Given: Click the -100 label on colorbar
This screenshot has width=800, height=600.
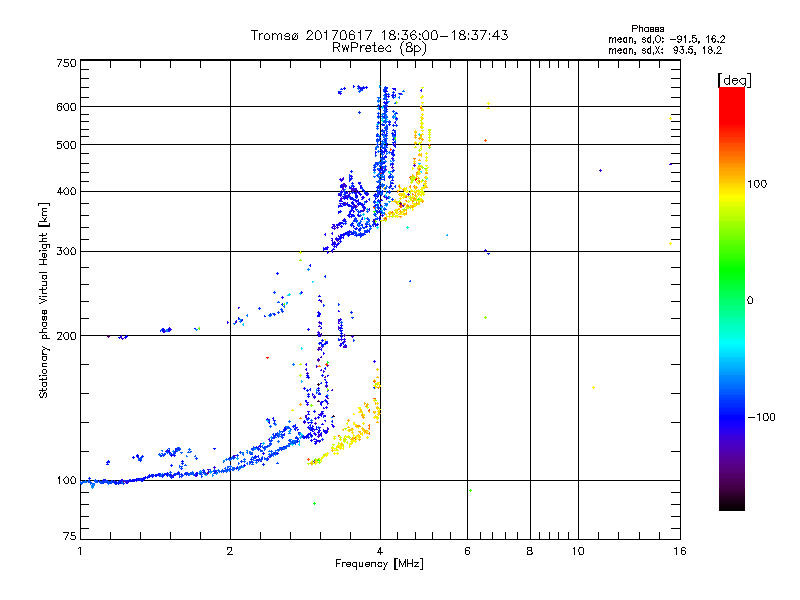Looking at the screenshot, I should click(x=761, y=417).
